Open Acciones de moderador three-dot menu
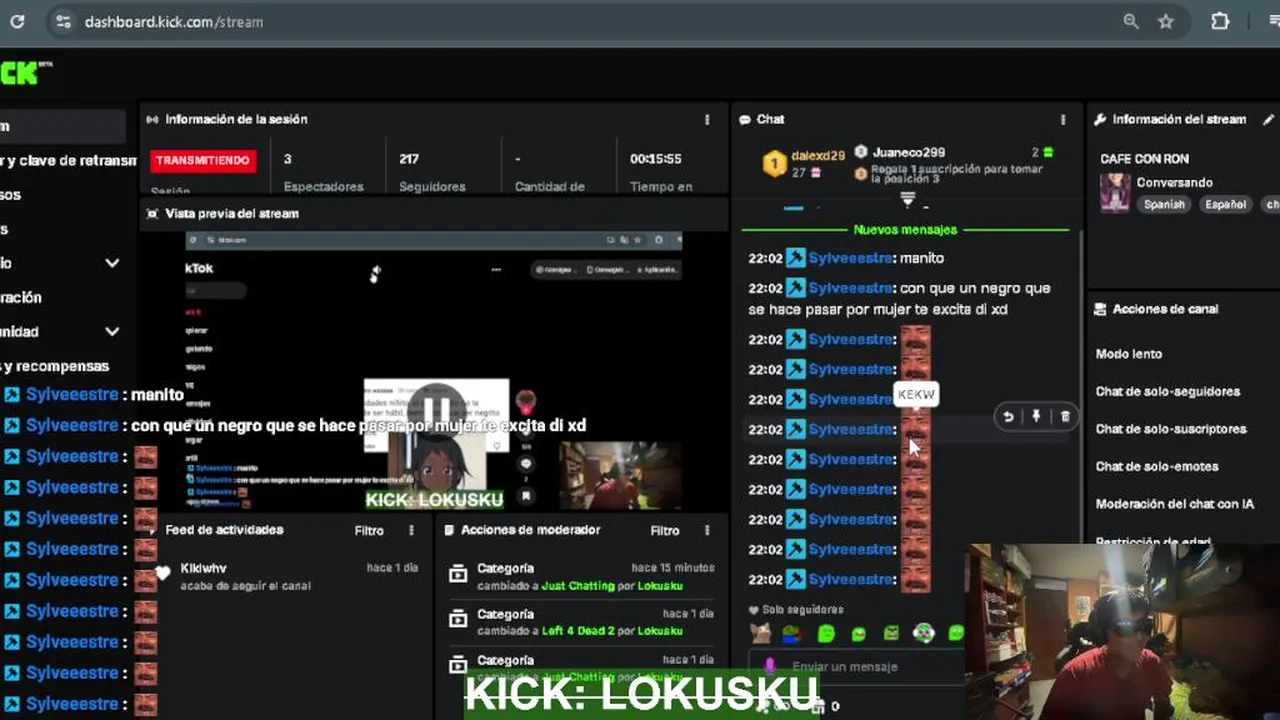The width and height of the screenshot is (1280, 720). click(707, 530)
